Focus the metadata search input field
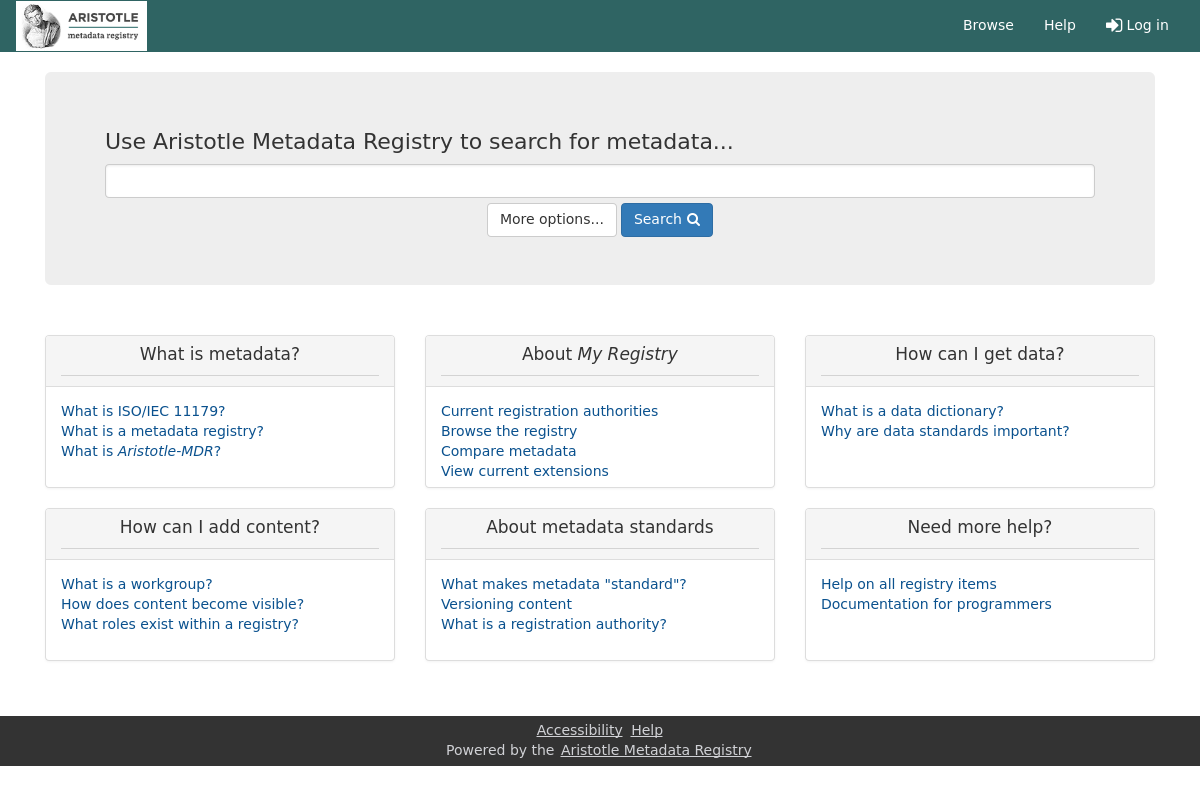This screenshot has width=1200, height=800. (600, 181)
